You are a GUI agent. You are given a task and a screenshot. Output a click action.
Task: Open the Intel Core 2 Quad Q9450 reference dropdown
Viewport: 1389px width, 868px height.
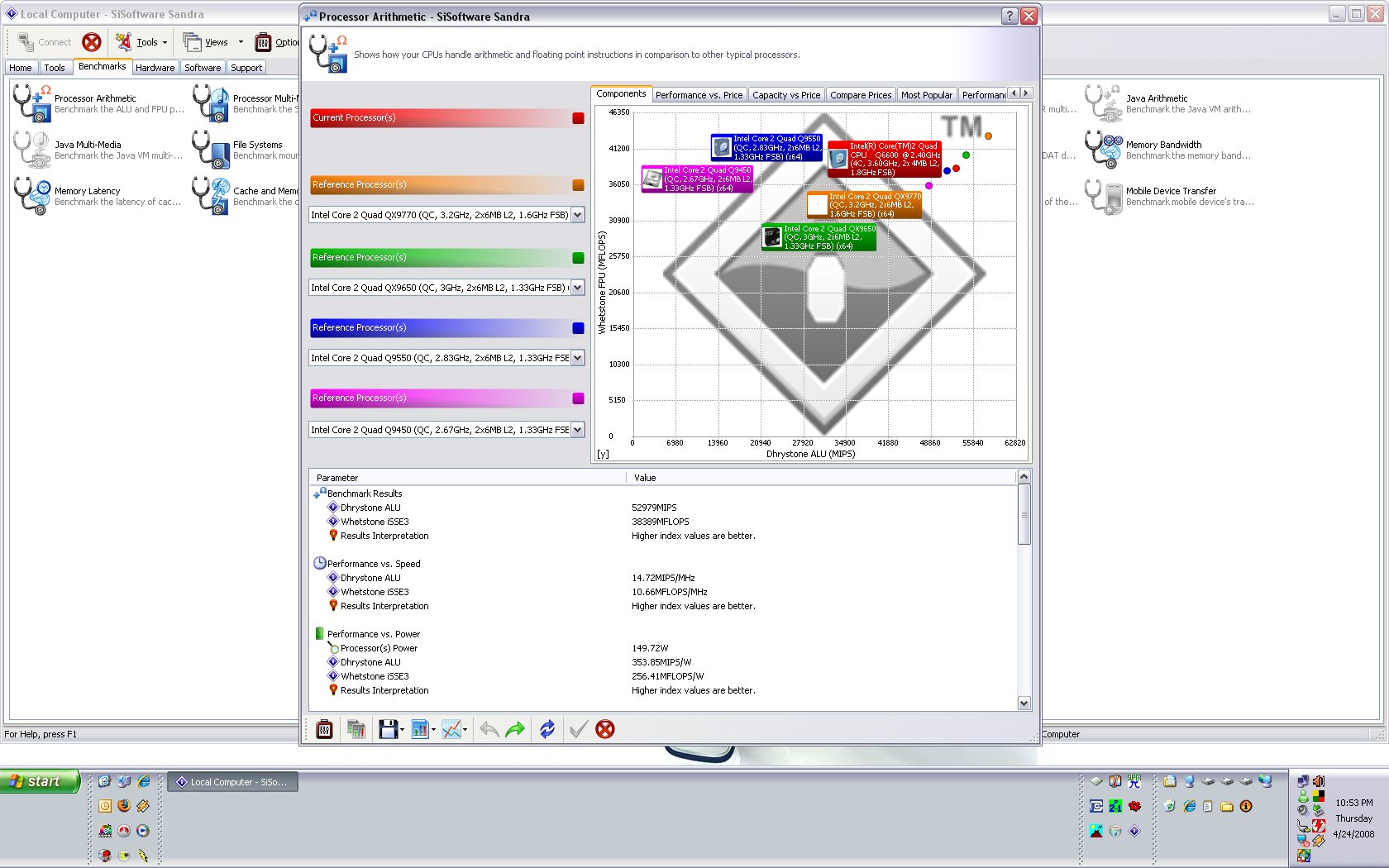coord(578,430)
